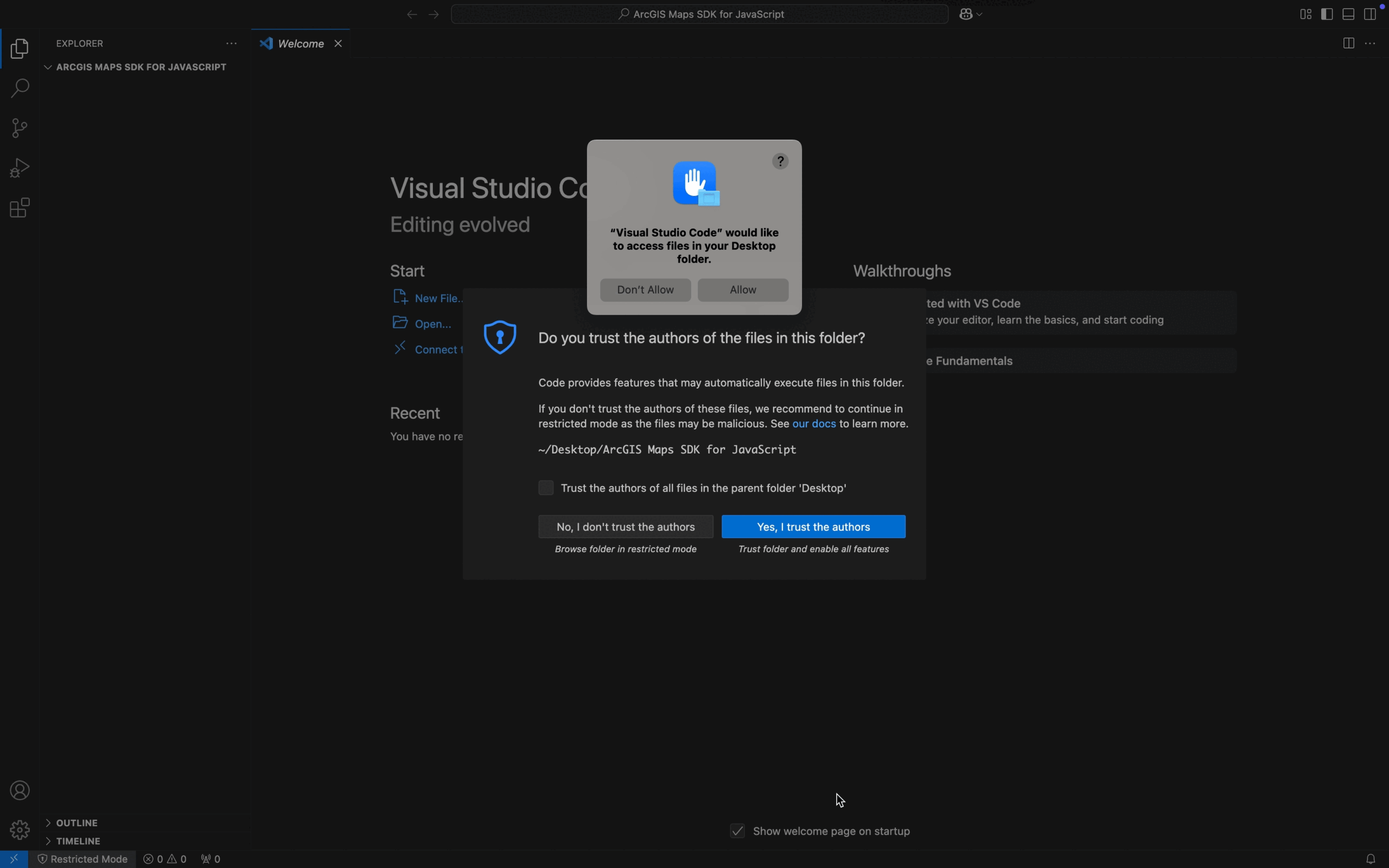This screenshot has width=1389, height=868.
Task: Check trust parent folder 'Desktop' checkbox
Action: (x=546, y=488)
